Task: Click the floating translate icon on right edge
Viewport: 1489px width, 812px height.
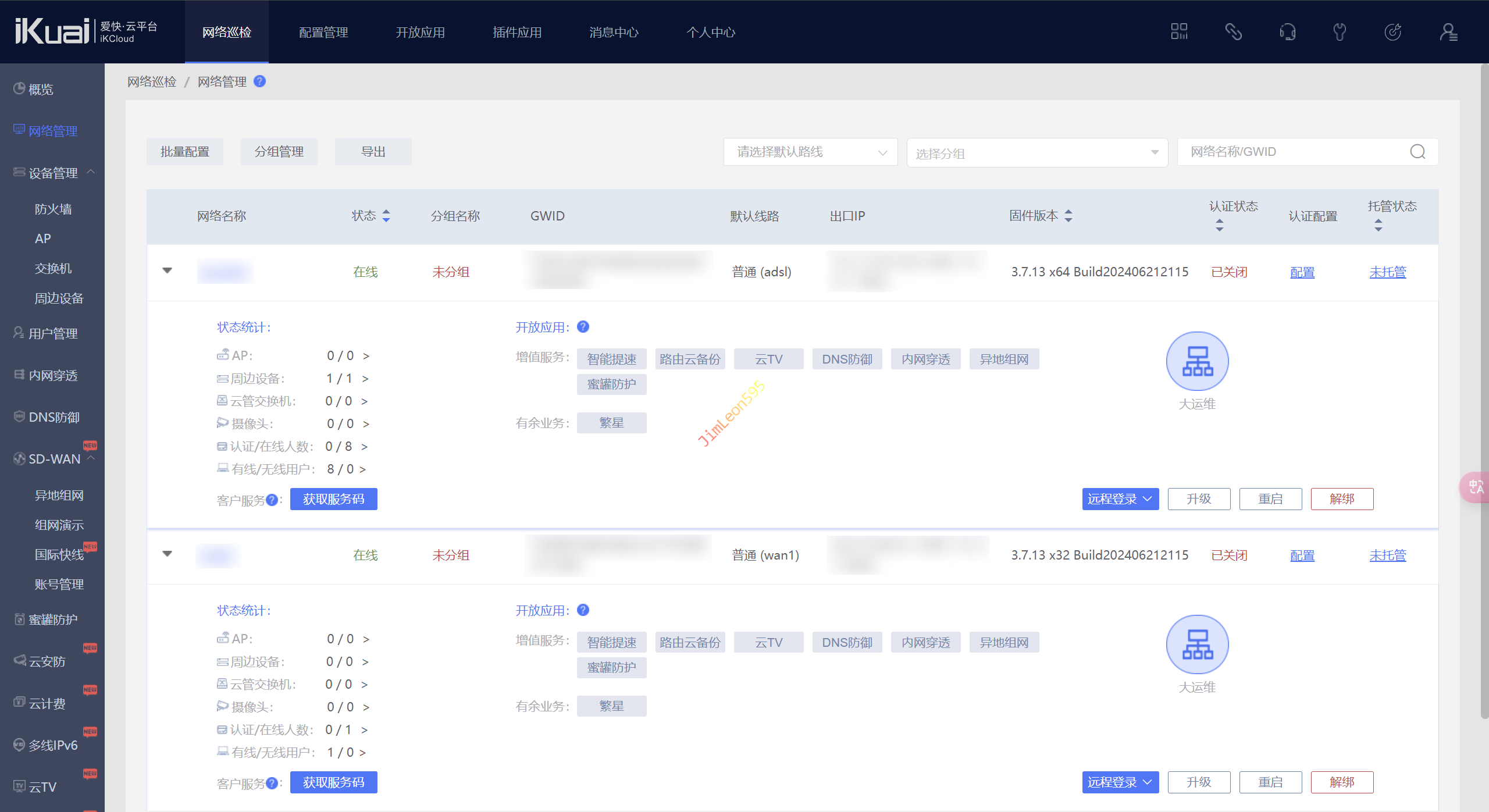Action: pos(1476,487)
